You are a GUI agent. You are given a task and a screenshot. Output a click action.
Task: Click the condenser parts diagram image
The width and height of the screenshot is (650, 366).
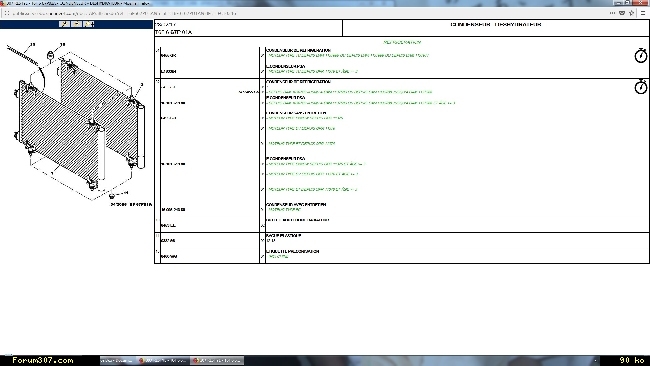(78, 121)
